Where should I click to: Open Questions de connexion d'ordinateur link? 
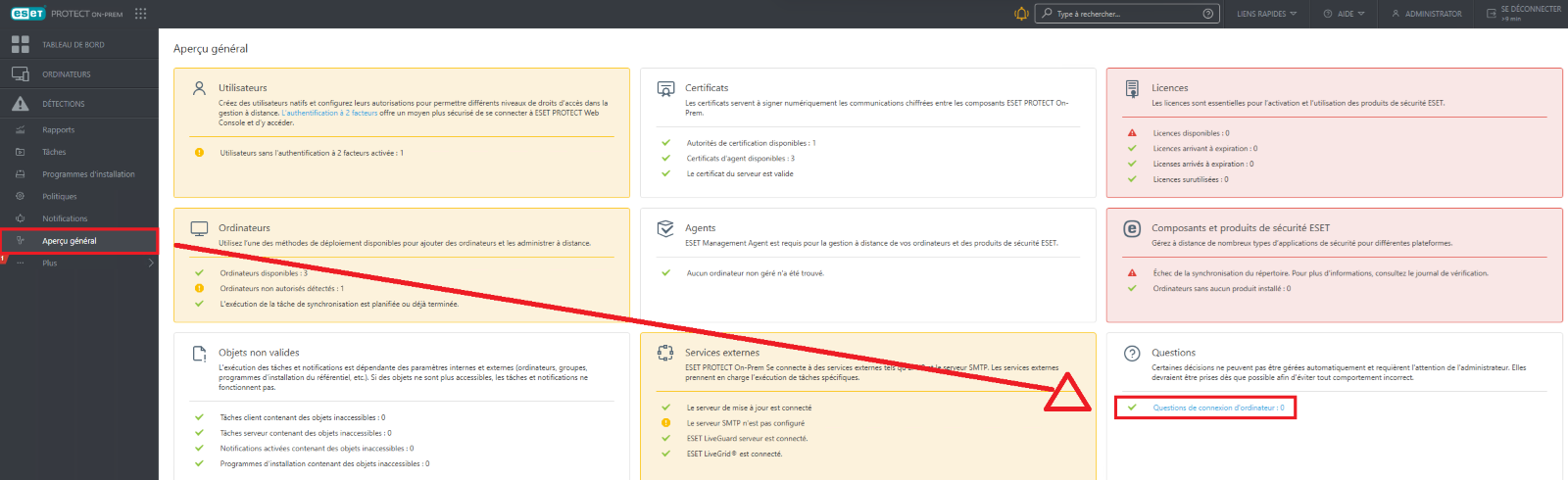[1218, 408]
